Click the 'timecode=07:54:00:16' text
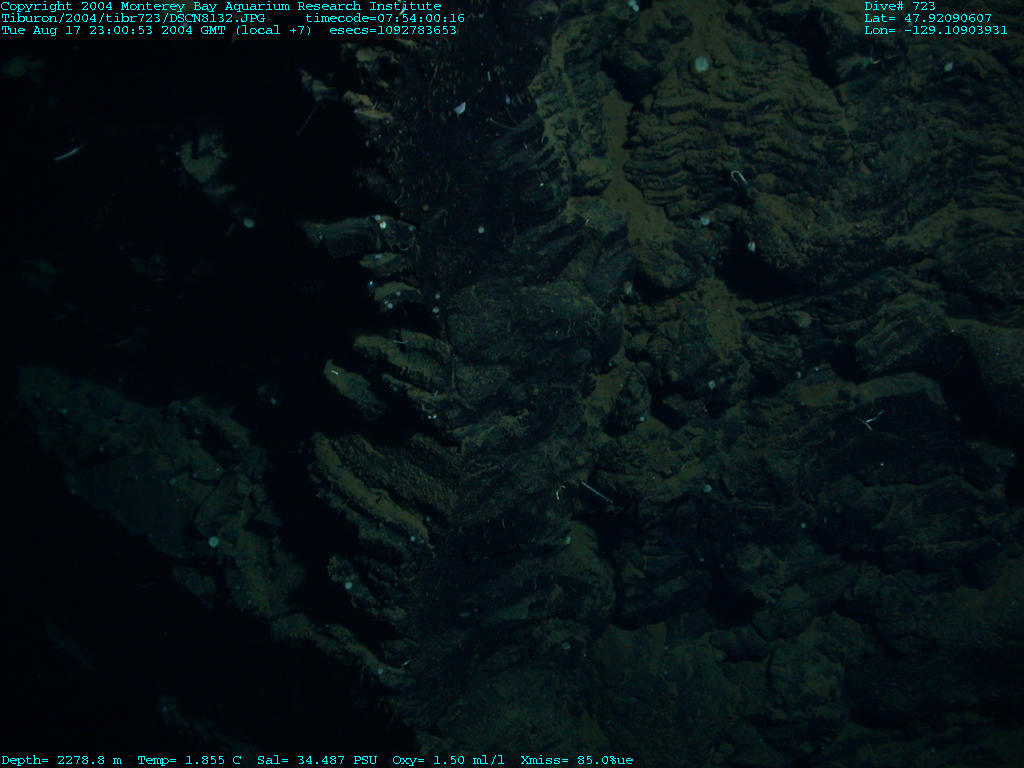1024x768 pixels. (x=385, y=18)
